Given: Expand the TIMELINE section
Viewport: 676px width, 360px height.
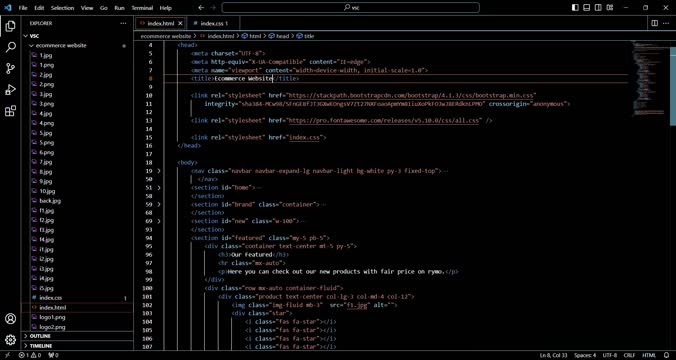Looking at the screenshot, I should point(78,346).
